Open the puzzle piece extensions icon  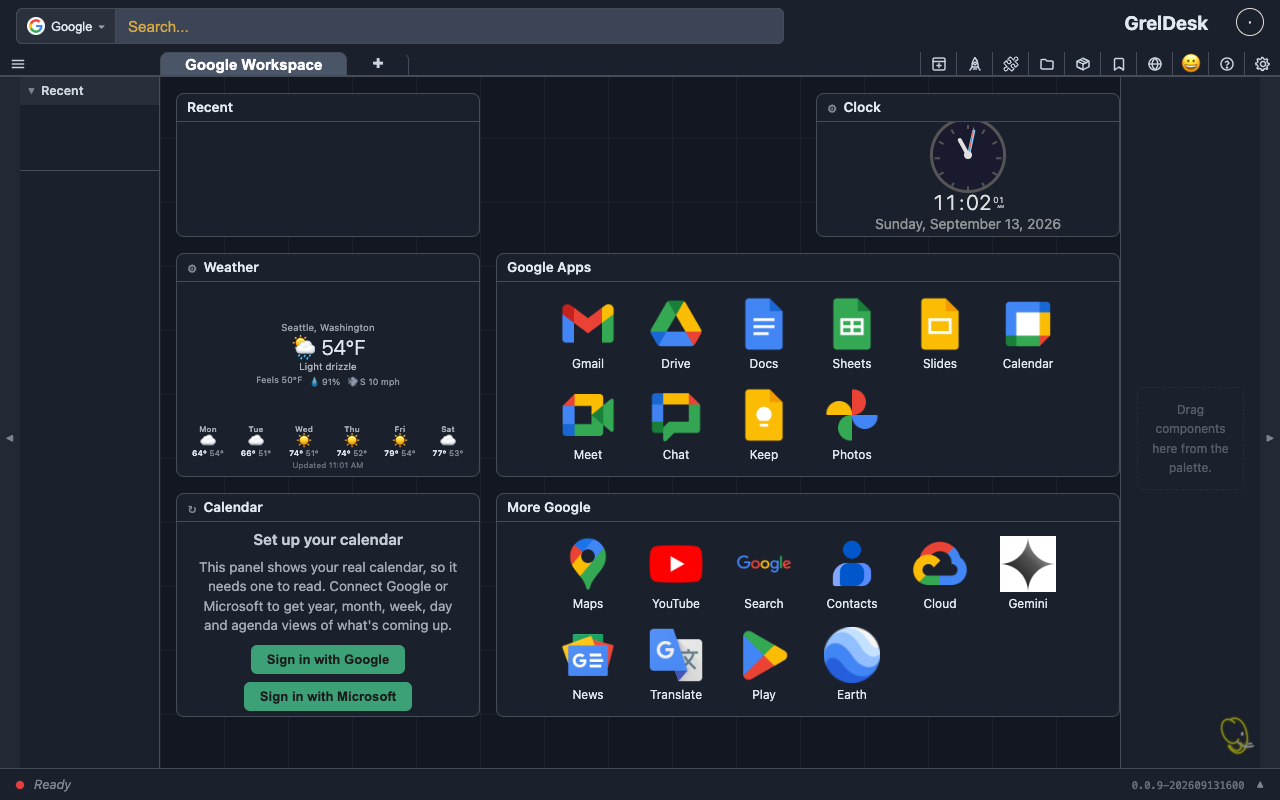click(x=1011, y=64)
